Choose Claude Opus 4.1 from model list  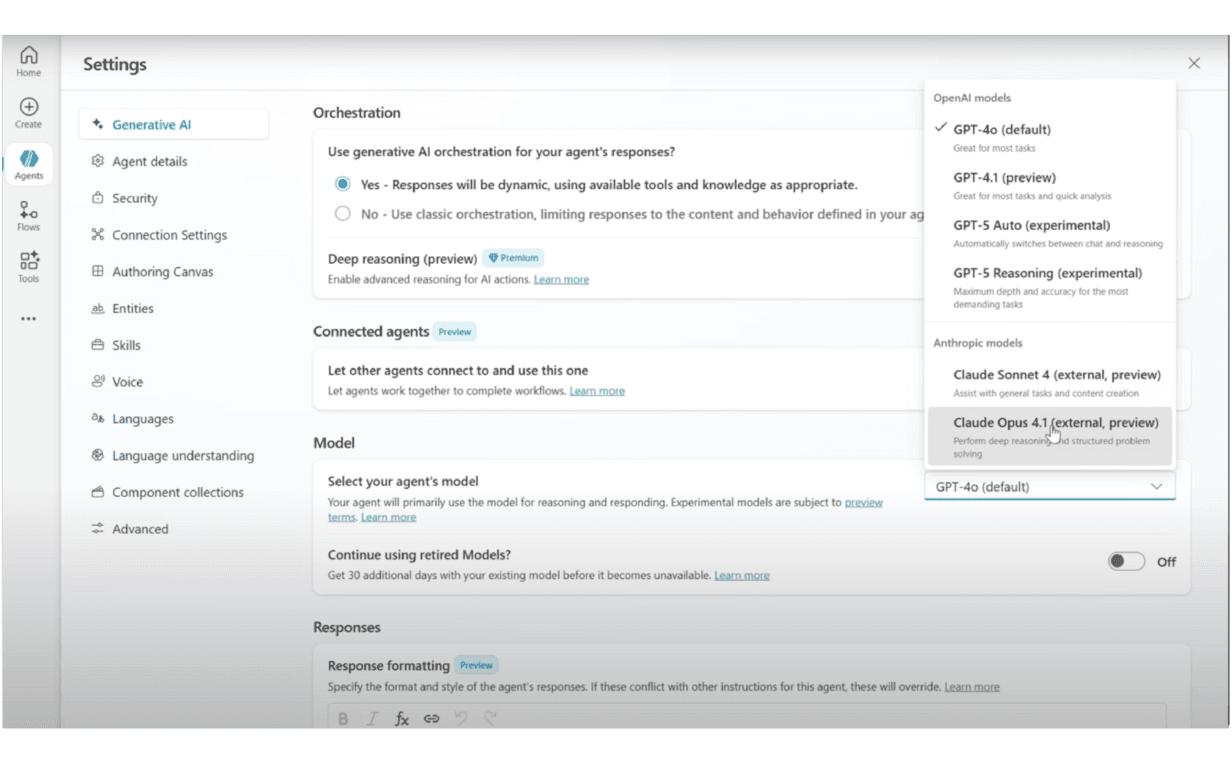click(1050, 436)
